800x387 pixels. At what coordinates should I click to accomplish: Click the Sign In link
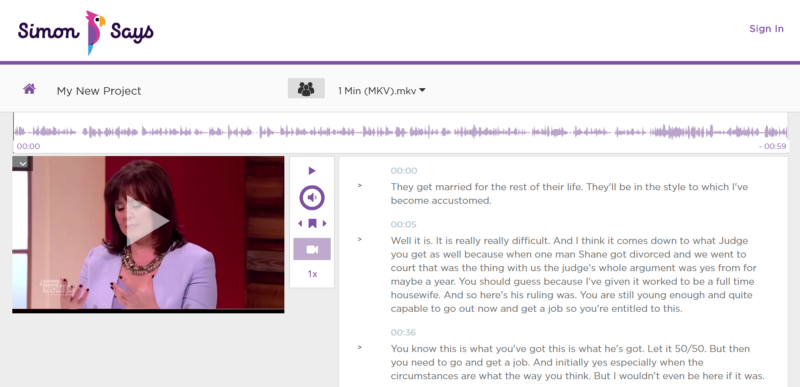766,29
